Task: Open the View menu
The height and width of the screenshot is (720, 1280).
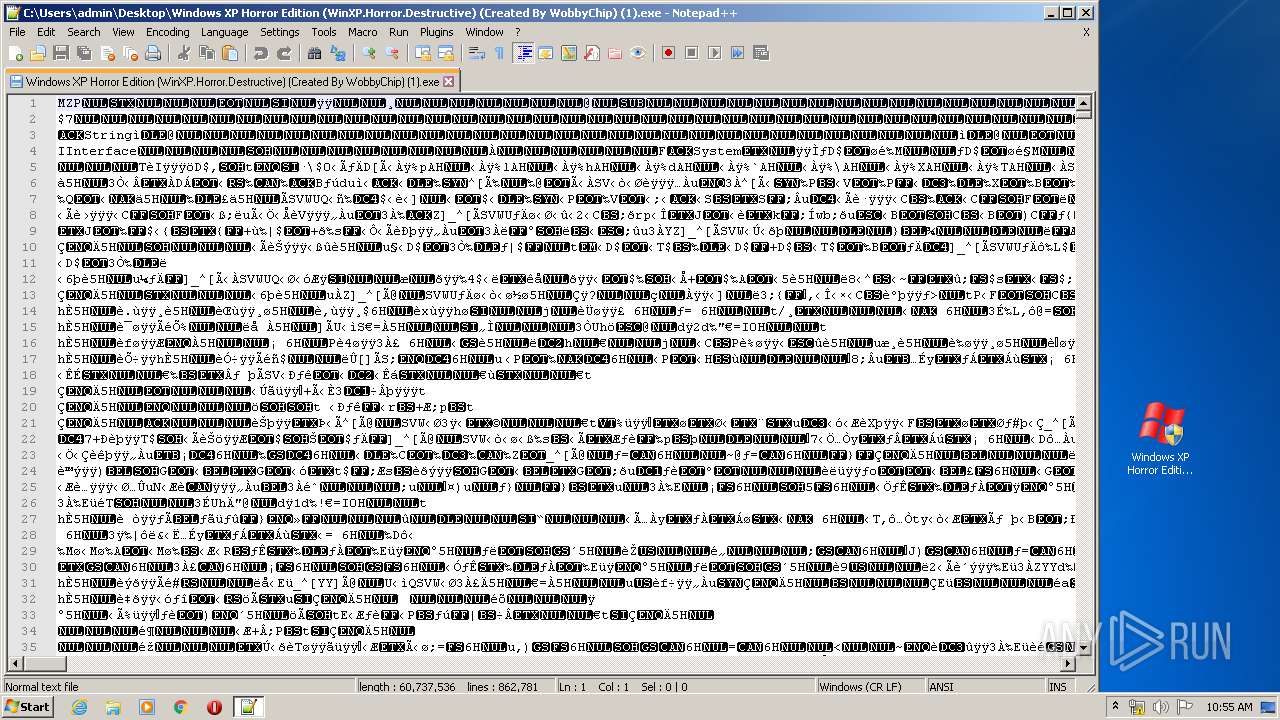Action: tap(123, 32)
